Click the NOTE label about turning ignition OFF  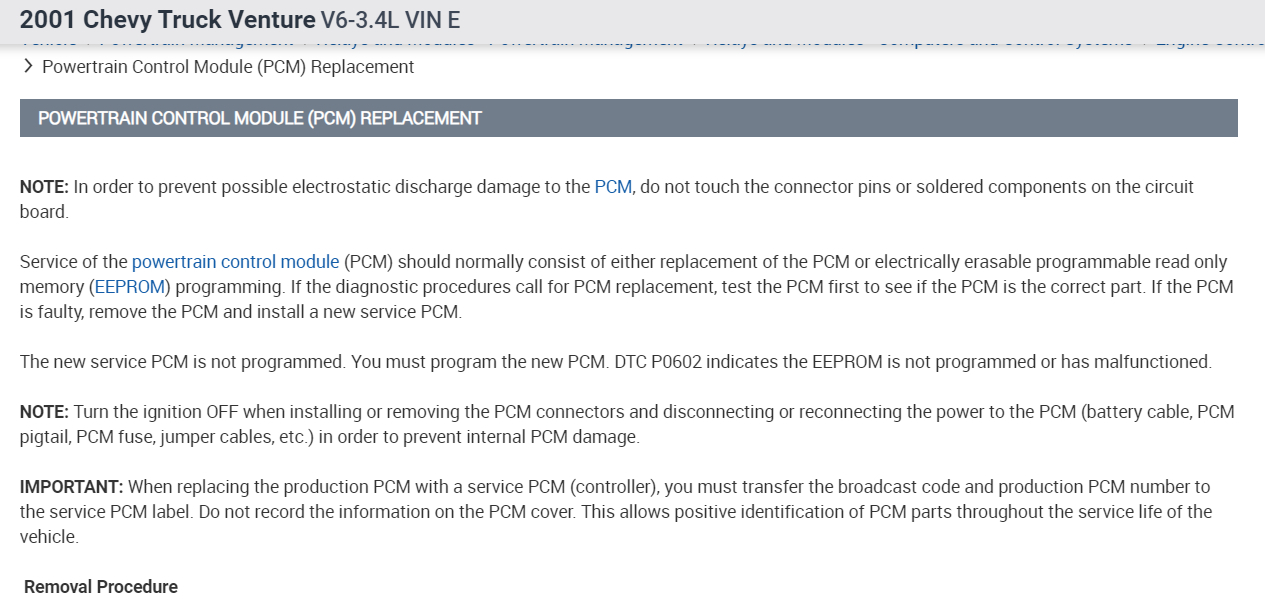tap(44, 412)
